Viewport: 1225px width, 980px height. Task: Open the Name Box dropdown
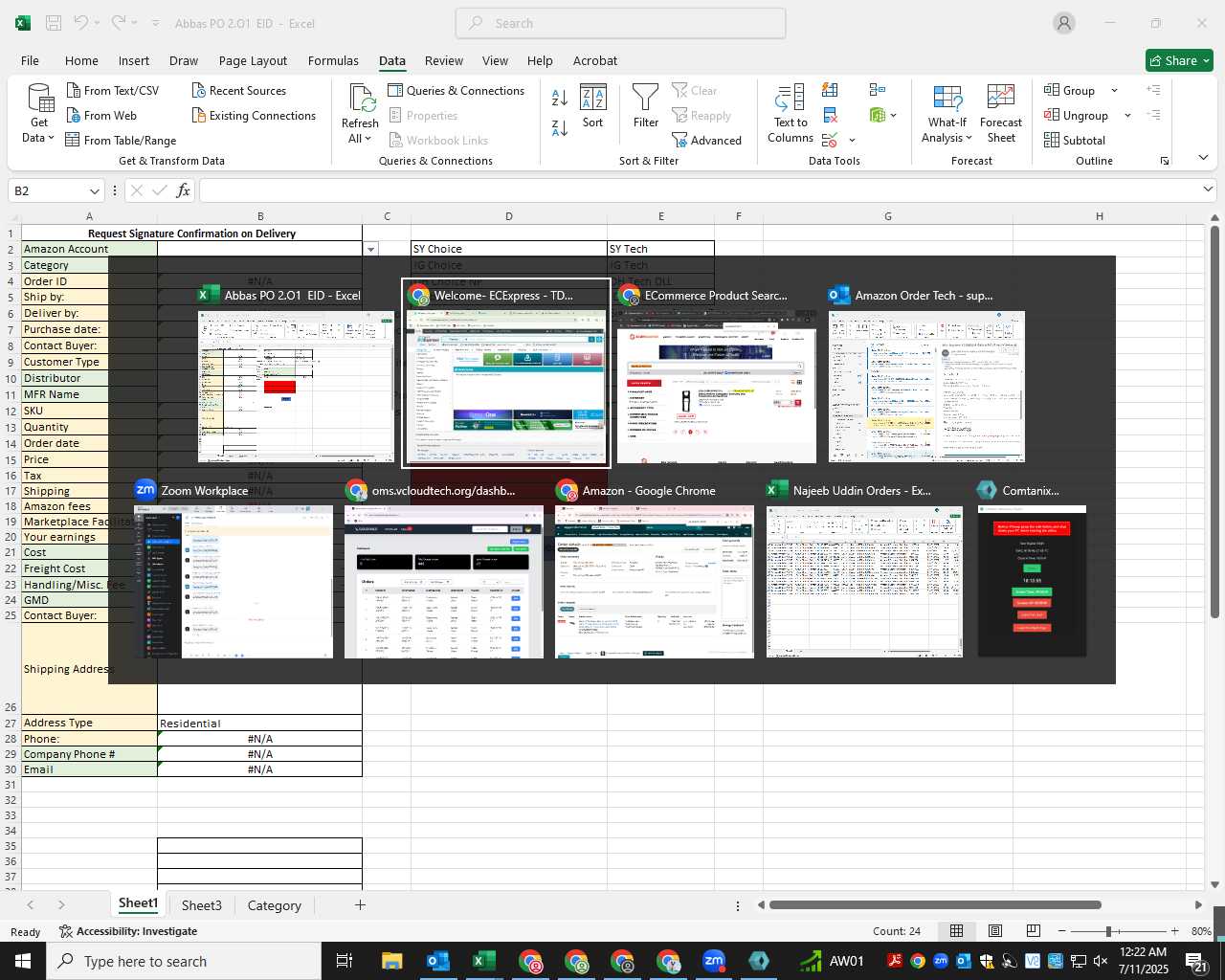click(x=94, y=190)
